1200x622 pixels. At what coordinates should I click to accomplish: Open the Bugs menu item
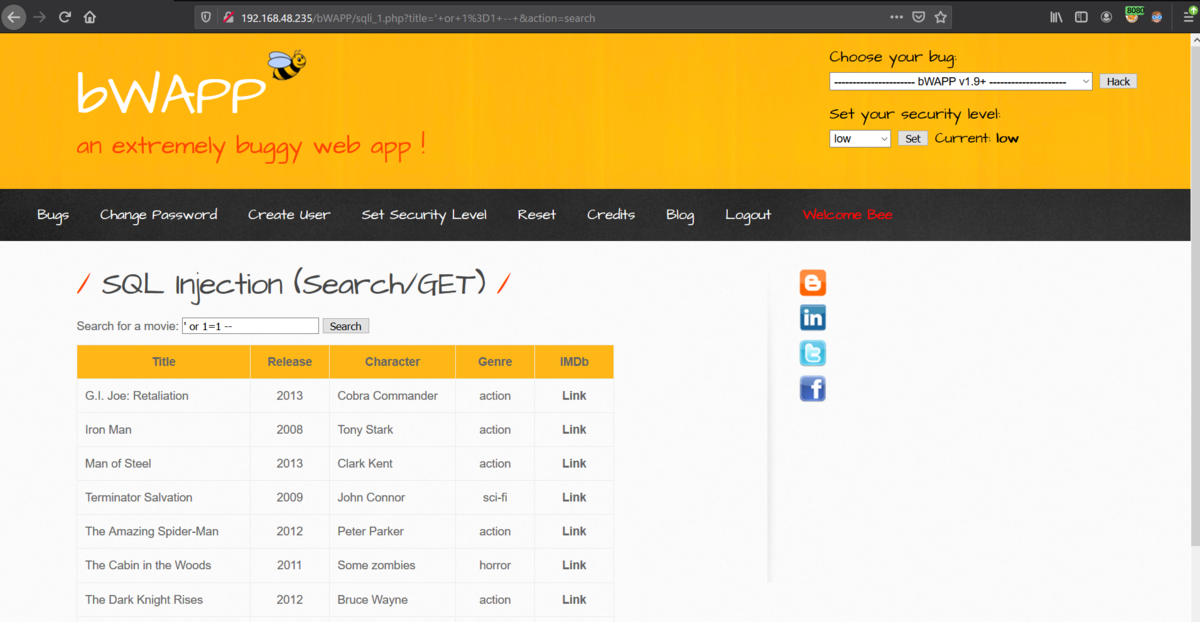(x=53, y=215)
